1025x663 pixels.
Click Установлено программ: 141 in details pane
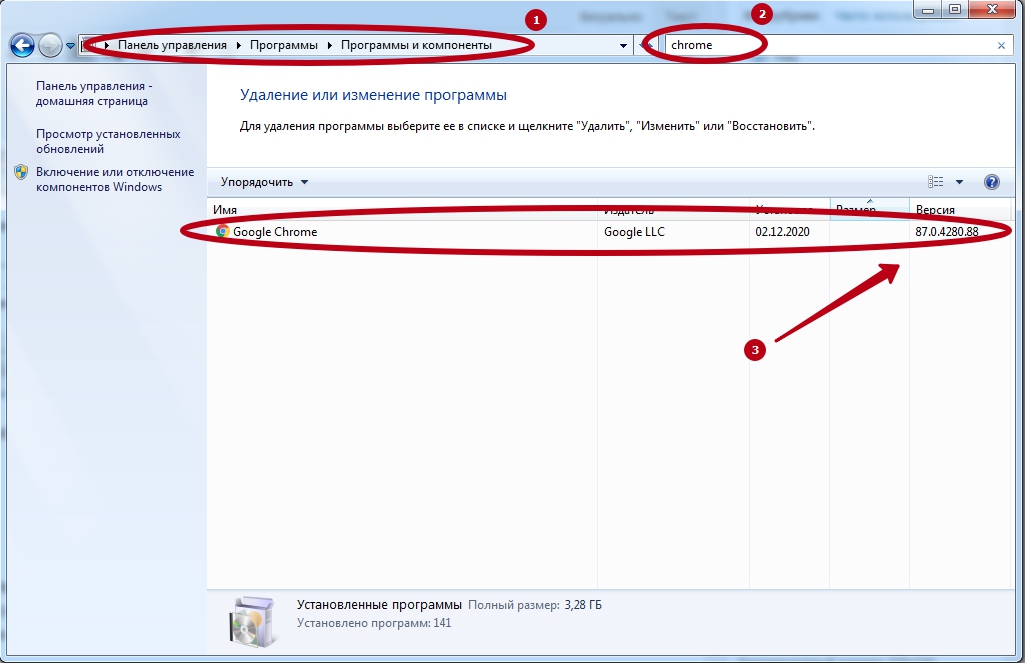[374, 623]
